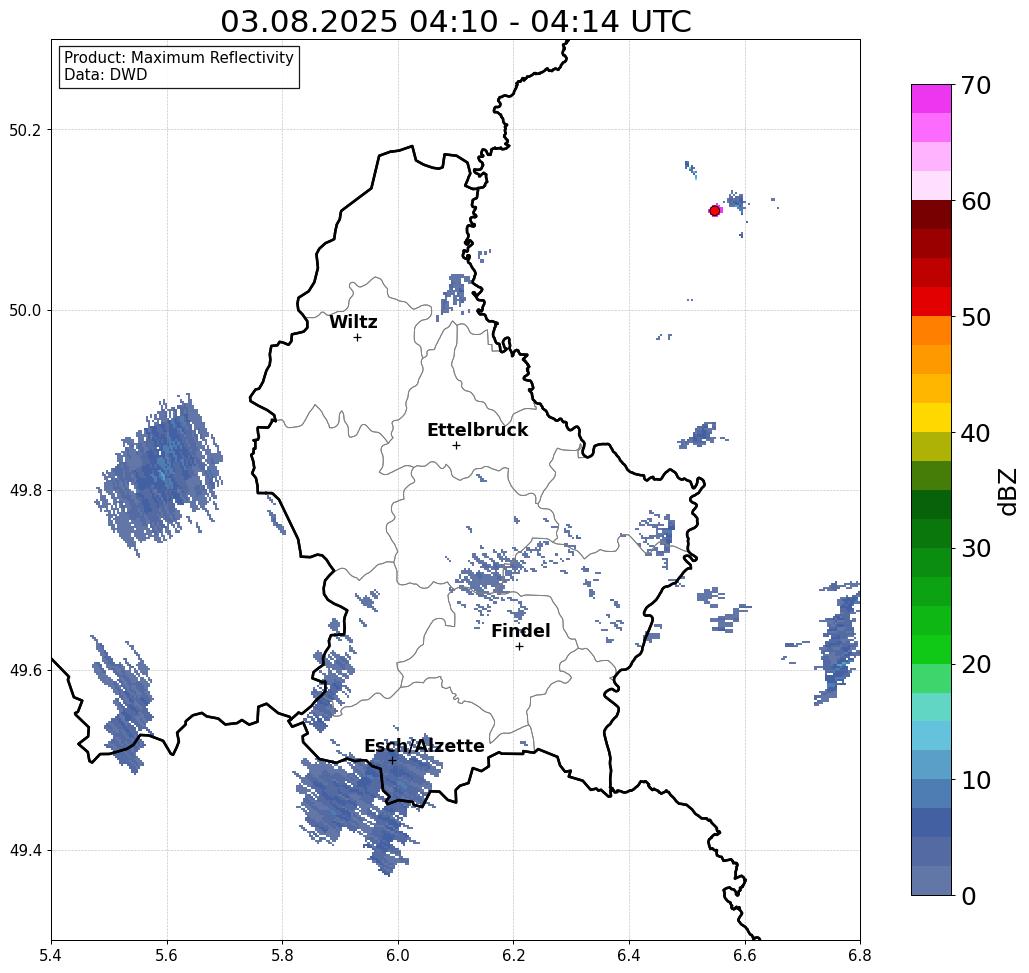The height and width of the screenshot is (973, 1029).
Task: Click longitude tick label 6.6
Action: click(x=745, y=955)
